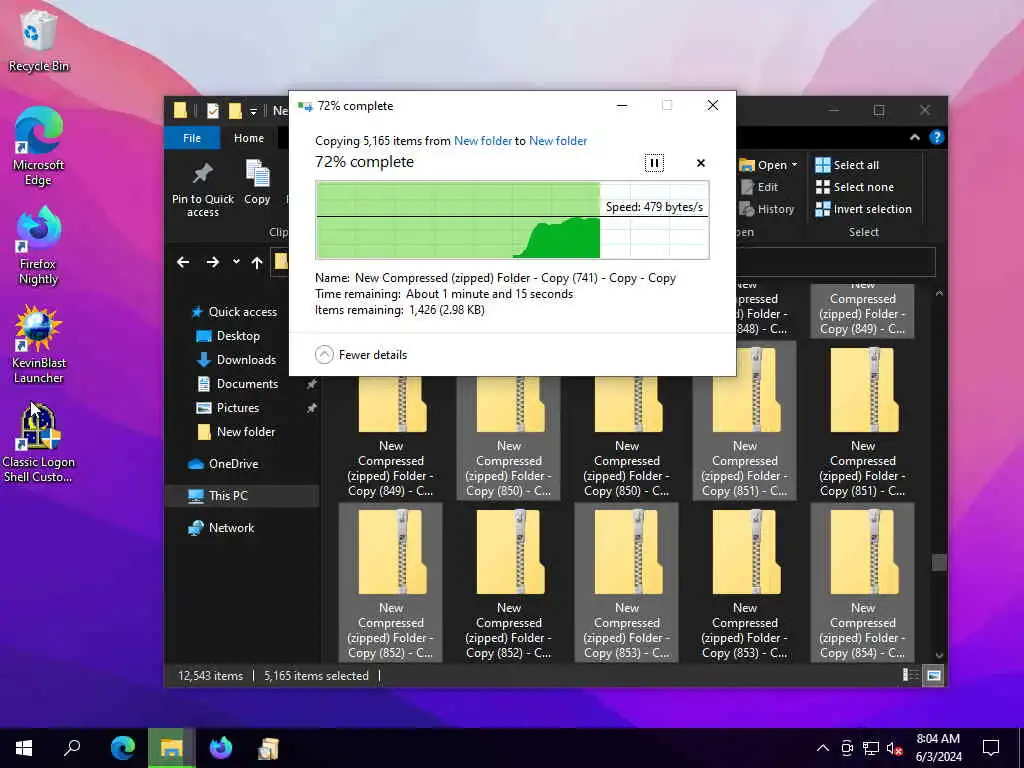Viewport: 1024px width, 768px height.
Task: Click the file list scroll-down arrow
Action: [939, 655]
